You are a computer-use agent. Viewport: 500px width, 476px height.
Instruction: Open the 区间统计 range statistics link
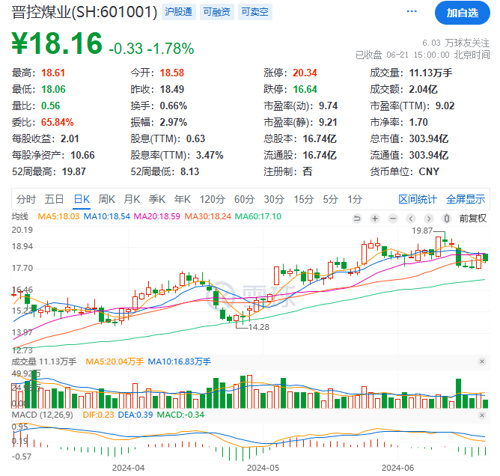tap(417, 199)
